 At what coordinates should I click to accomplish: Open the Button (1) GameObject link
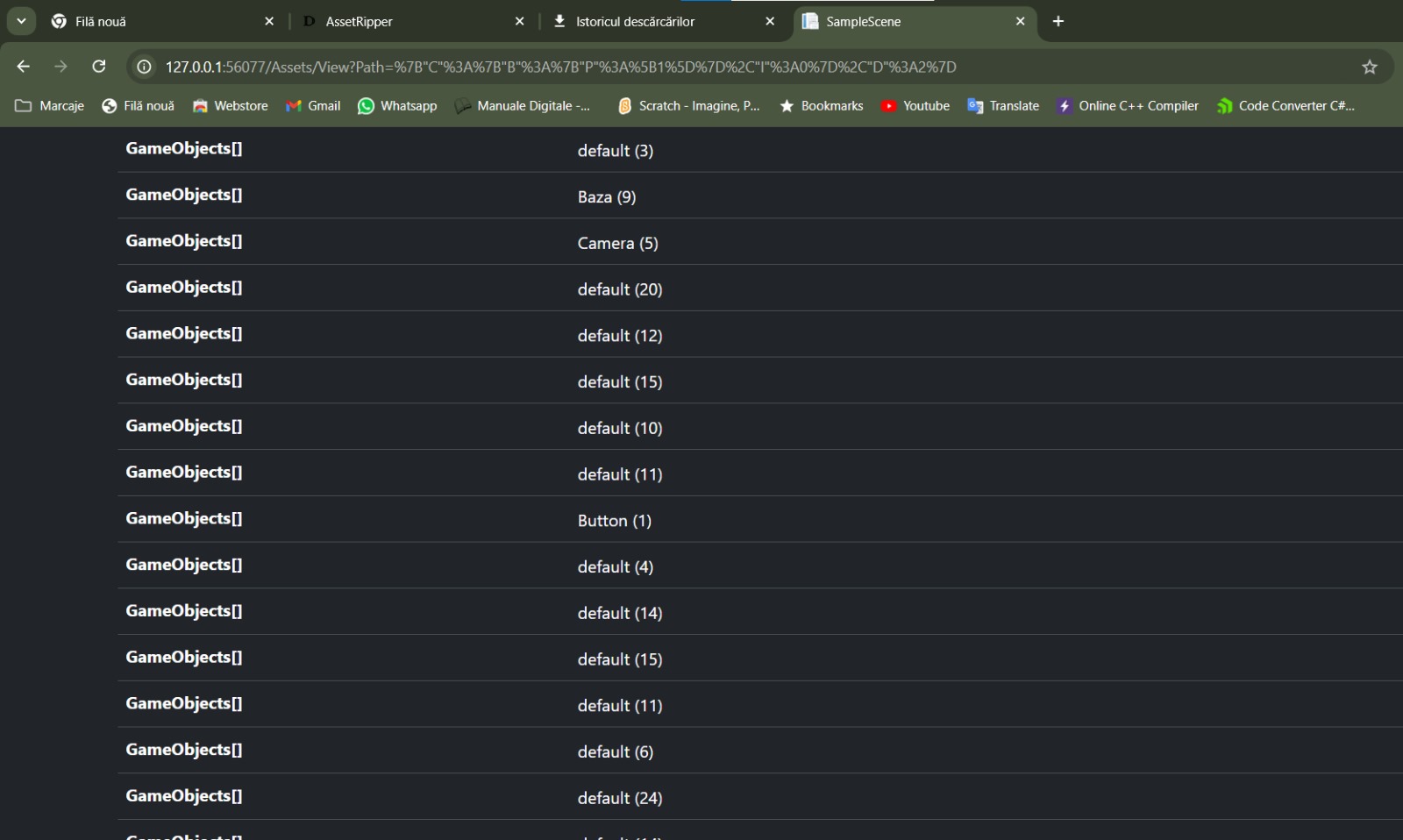615,521
